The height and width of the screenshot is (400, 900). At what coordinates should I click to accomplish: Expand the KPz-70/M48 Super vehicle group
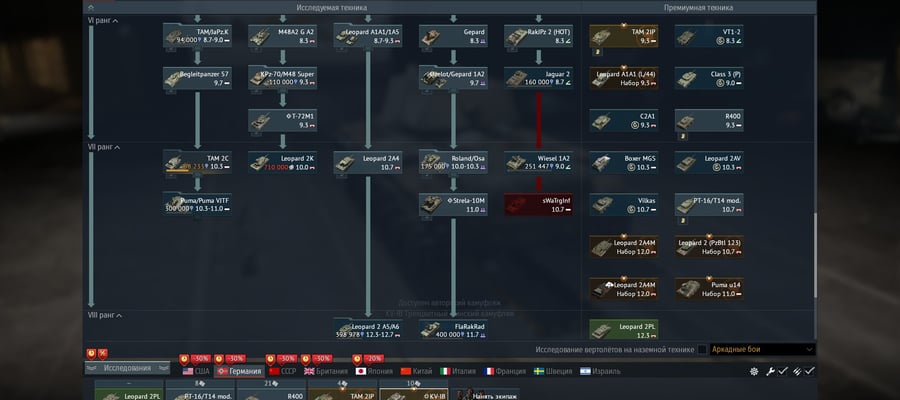282,78
